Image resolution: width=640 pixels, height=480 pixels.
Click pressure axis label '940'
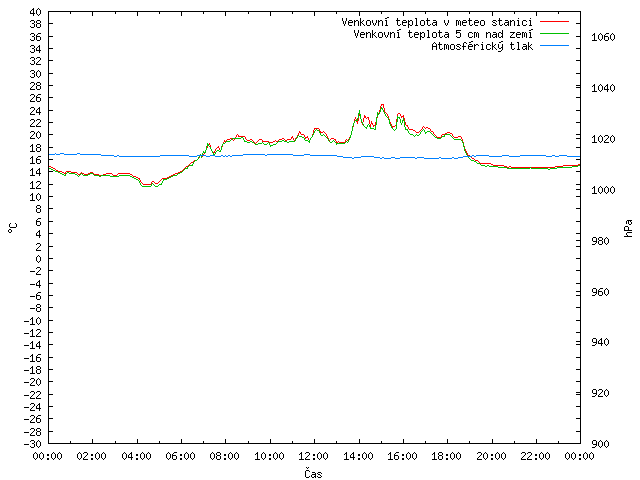click(600, 342)
